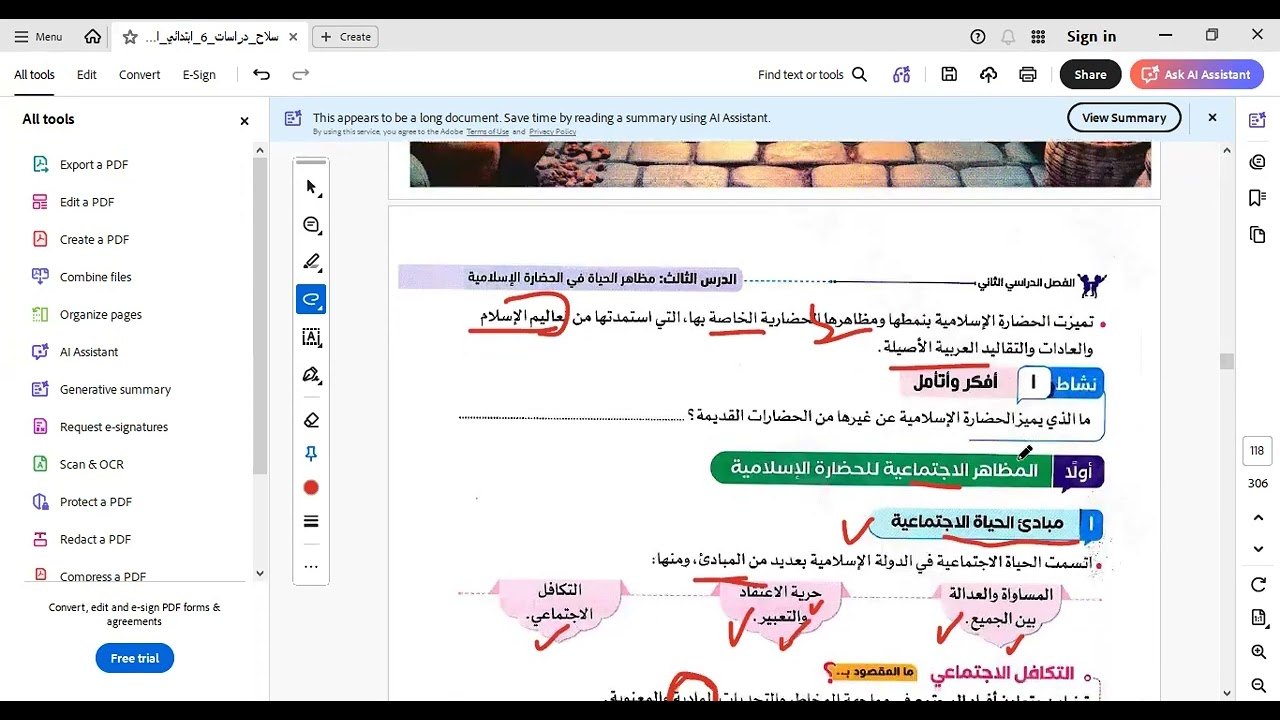This screenshot has width=1280, height=720.
Task: Open the bookmarks panel
Action: click(1258, 198)
